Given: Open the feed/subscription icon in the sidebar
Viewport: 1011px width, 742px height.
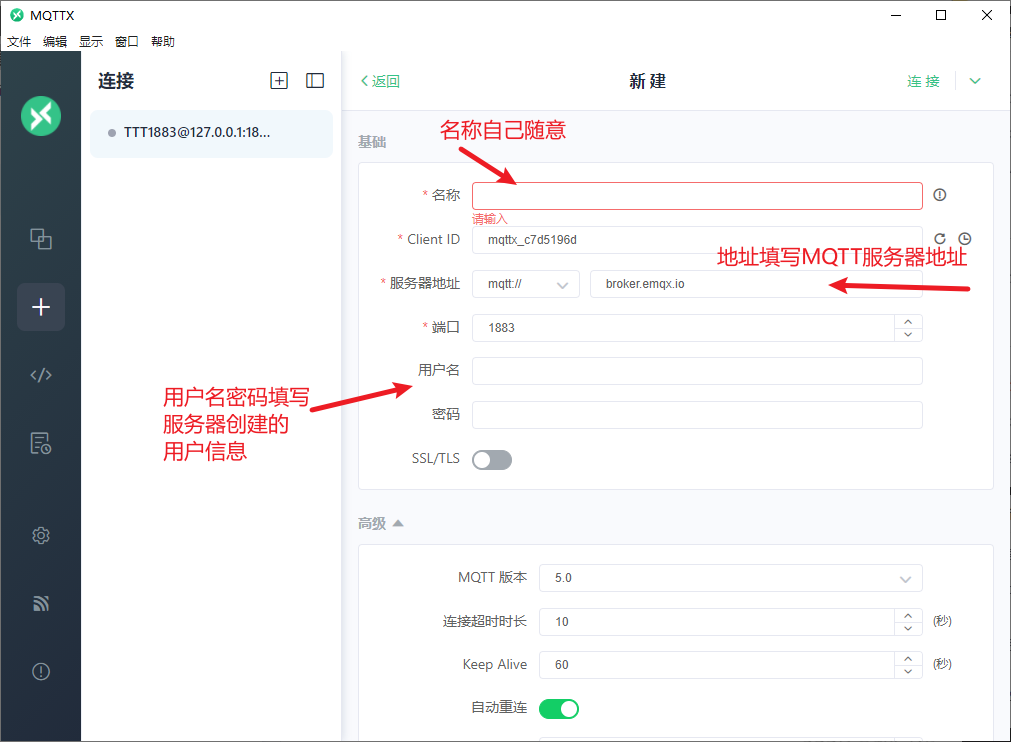Looking at the screenshot, I should tap(41, 603).
